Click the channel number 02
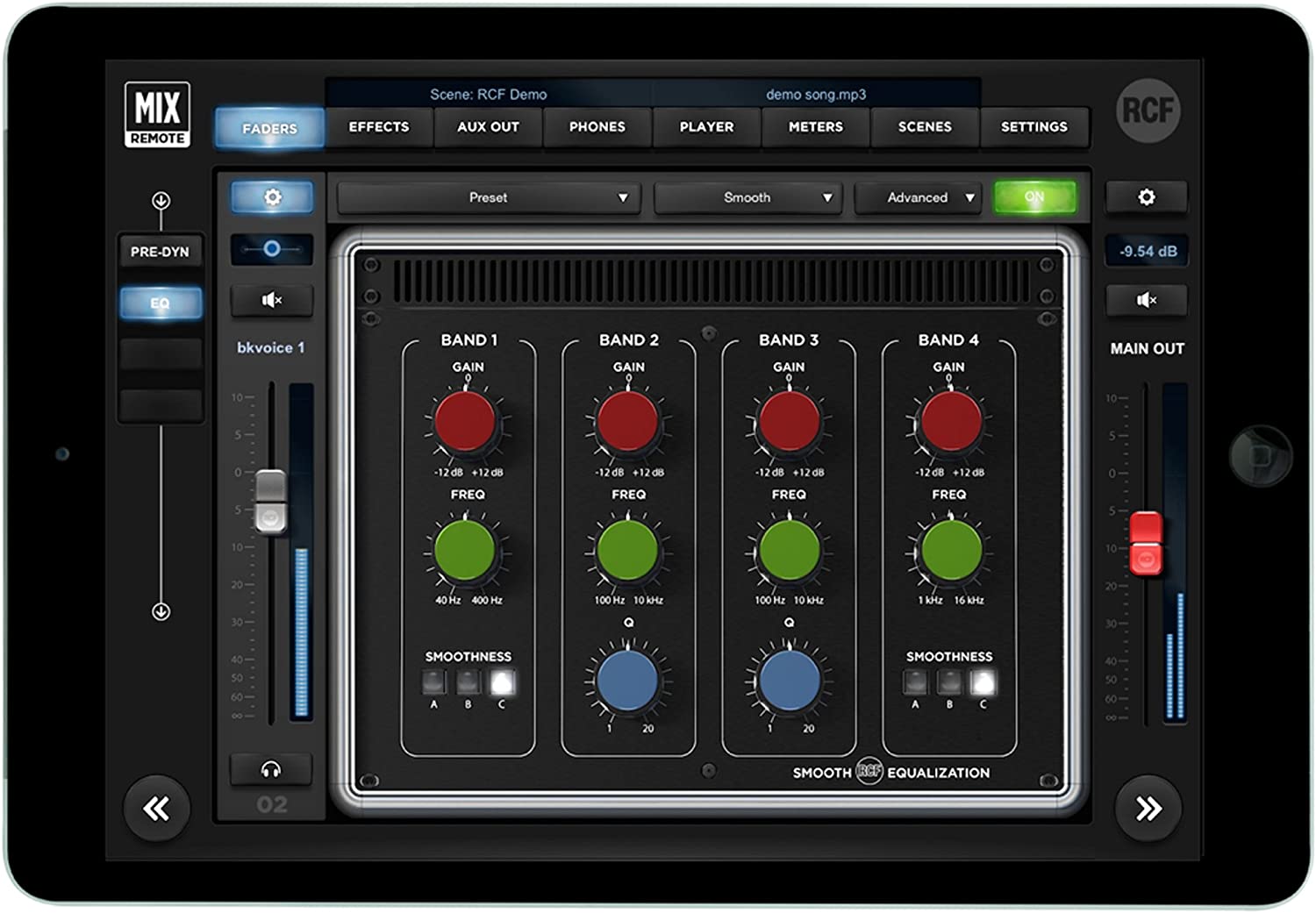 pos(272,804)
